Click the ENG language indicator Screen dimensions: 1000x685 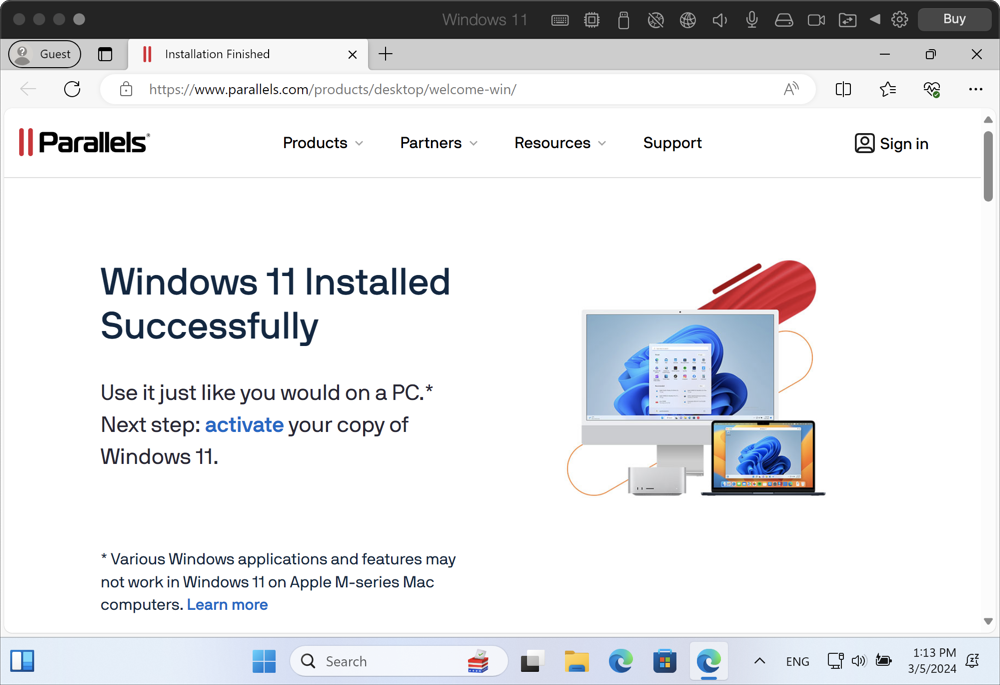coord(797,661)
